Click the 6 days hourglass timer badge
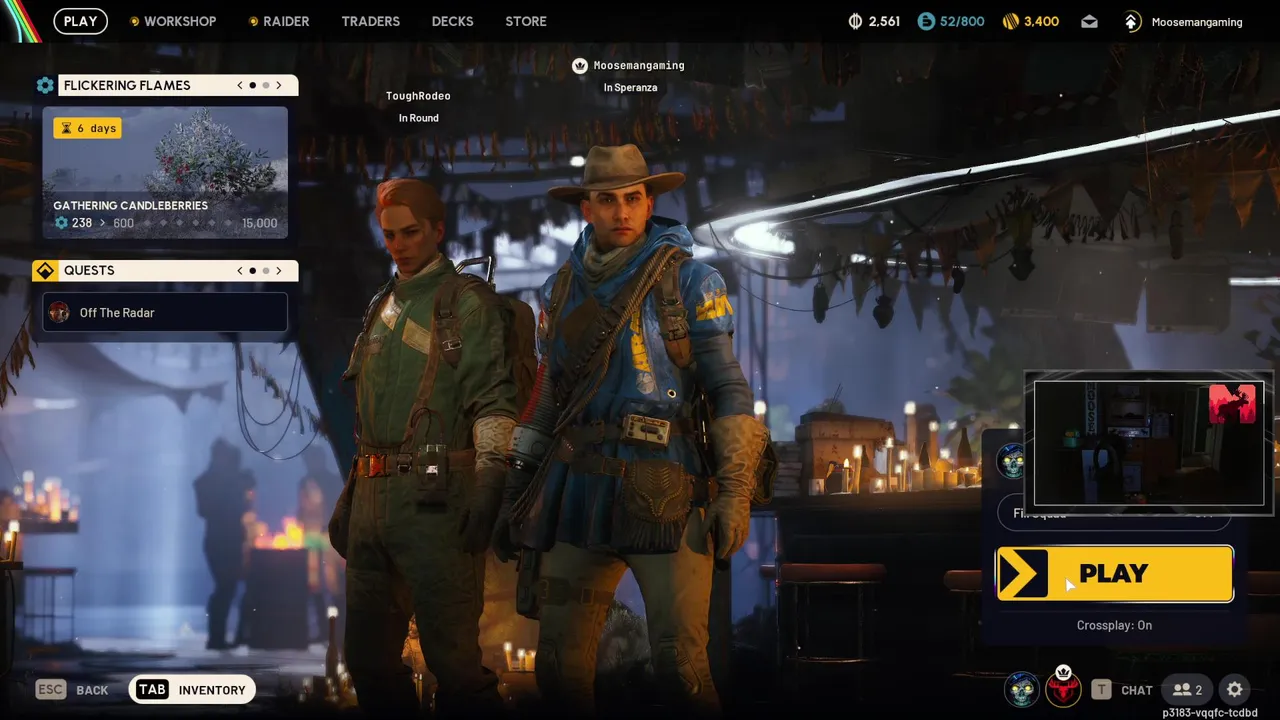The image size is (1280, 720). coord(87,128)
